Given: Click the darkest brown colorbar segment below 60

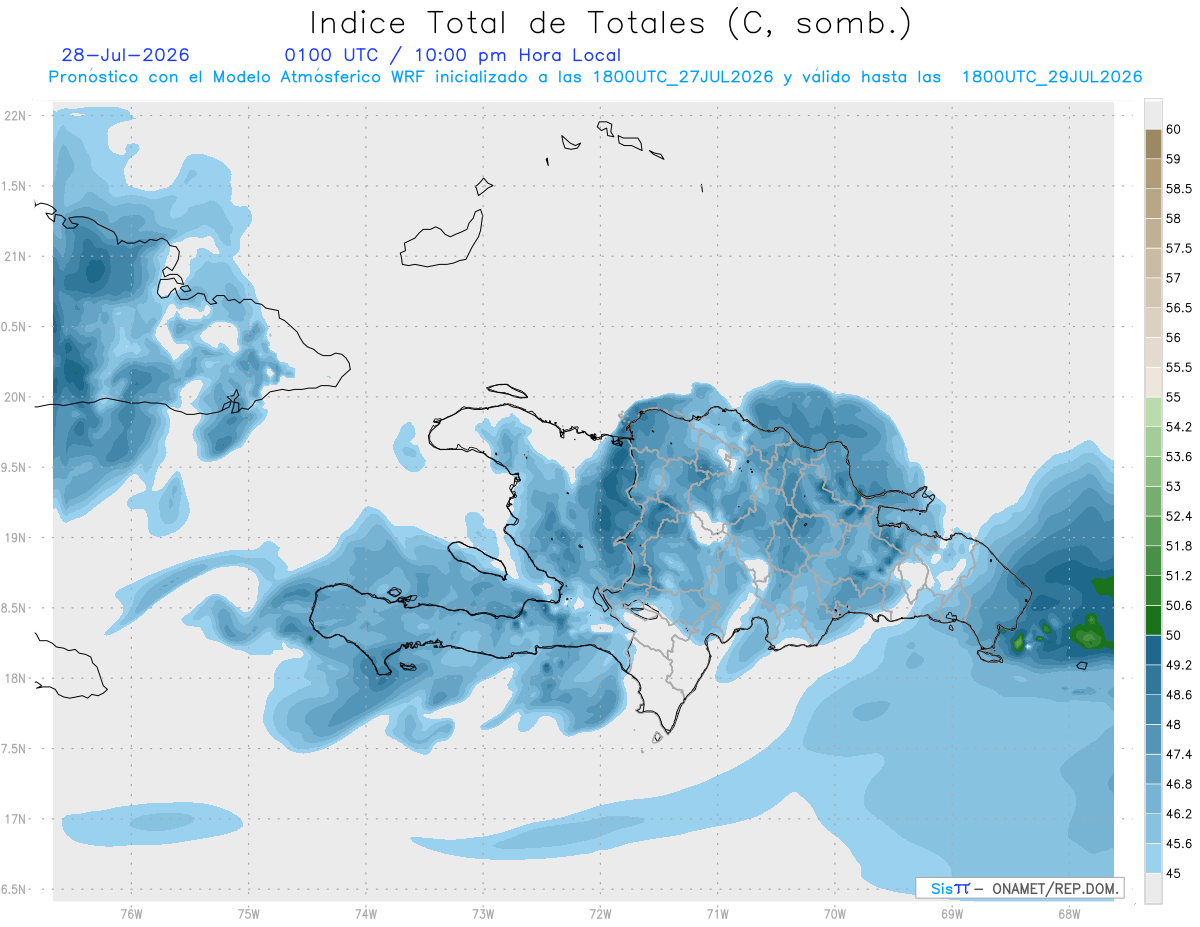Looking at the screenshot, I should click(x=1153, y=144).
